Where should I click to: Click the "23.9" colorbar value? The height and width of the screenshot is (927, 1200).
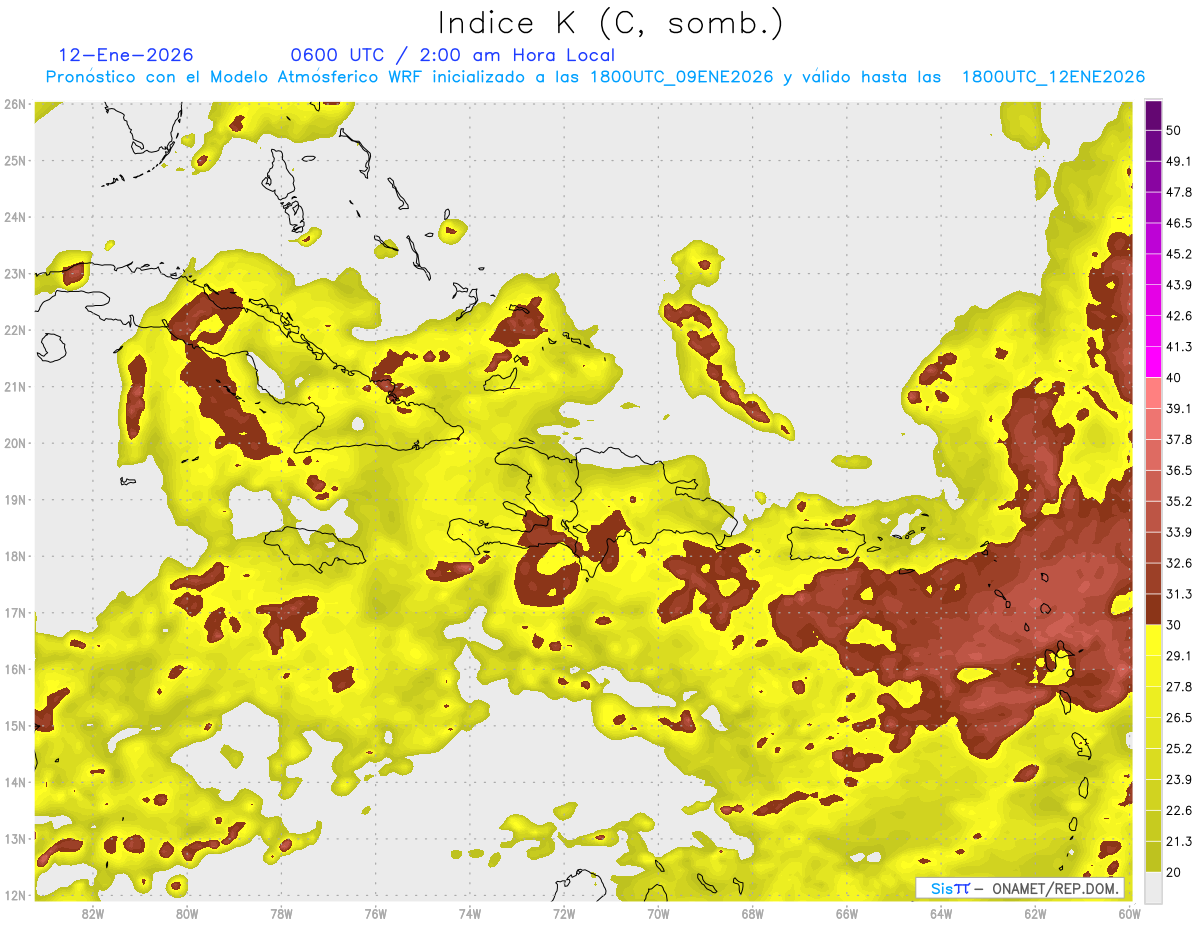point(1179,780)
